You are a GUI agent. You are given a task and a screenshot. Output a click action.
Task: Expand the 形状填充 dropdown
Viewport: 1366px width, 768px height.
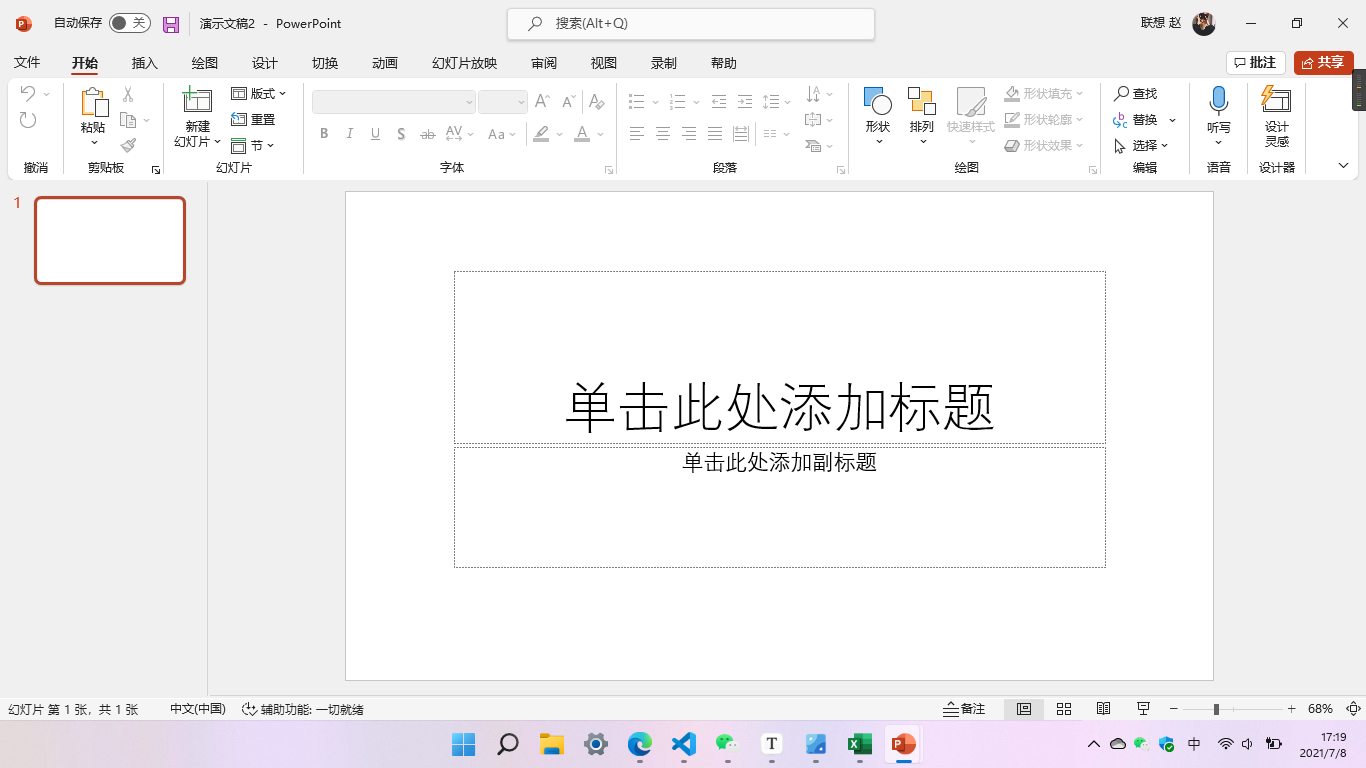pyautogui.click(x=1080, y=94)
